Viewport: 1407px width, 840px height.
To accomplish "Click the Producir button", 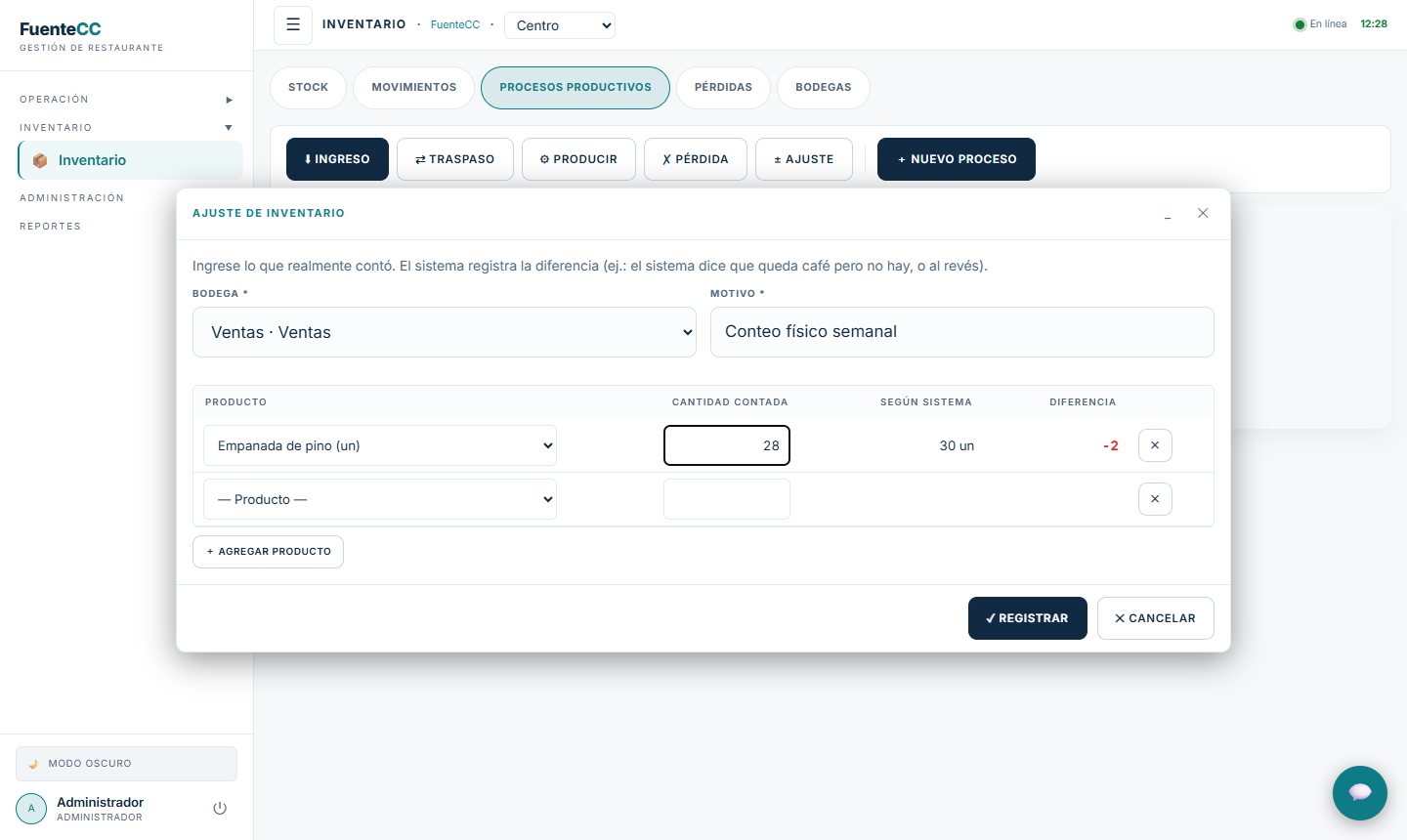I will tap(578, 159).
